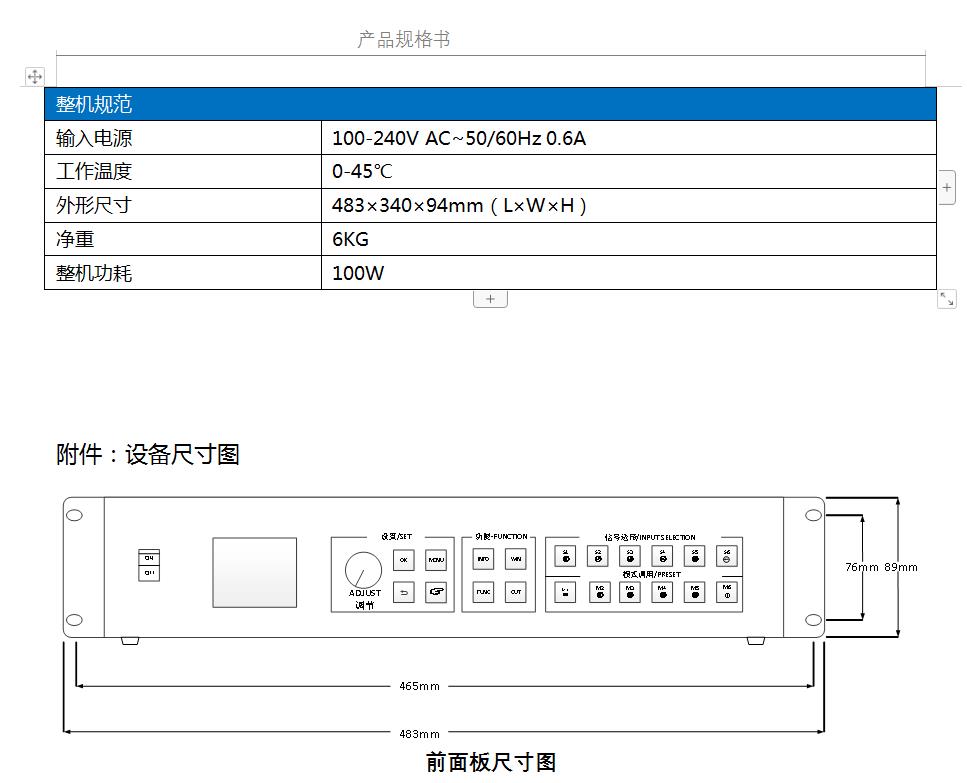
Task: Click the add row plus button
Action: (490, 299)
